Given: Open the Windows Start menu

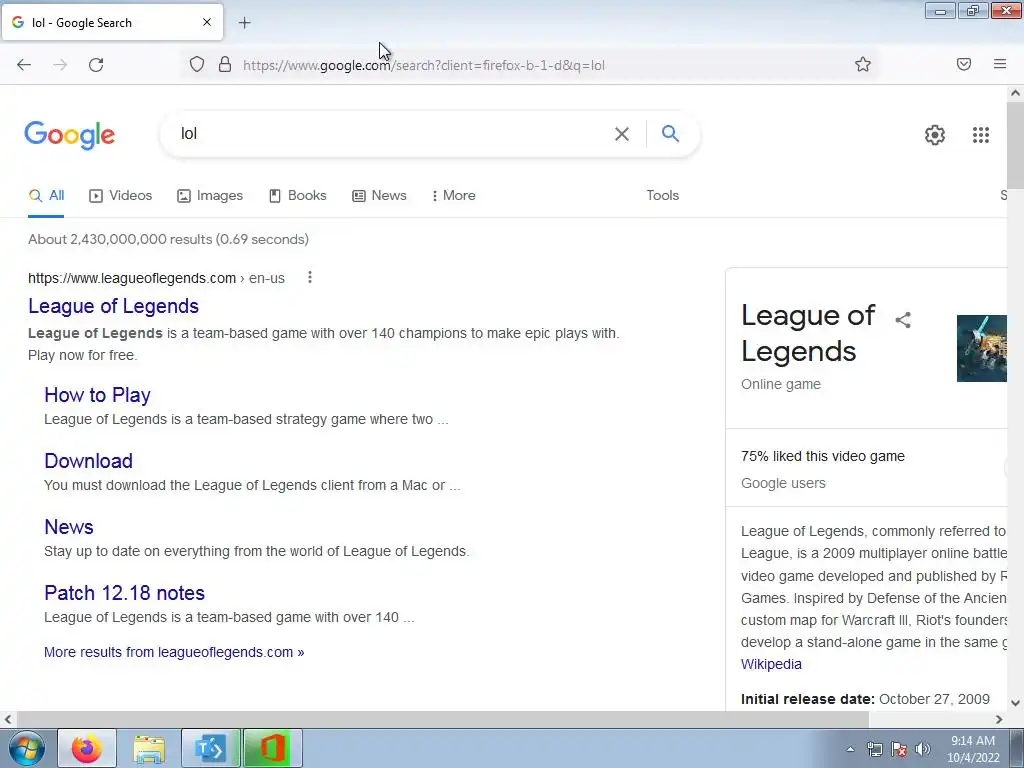Looking at the screenshot, I should coord(27,748).
